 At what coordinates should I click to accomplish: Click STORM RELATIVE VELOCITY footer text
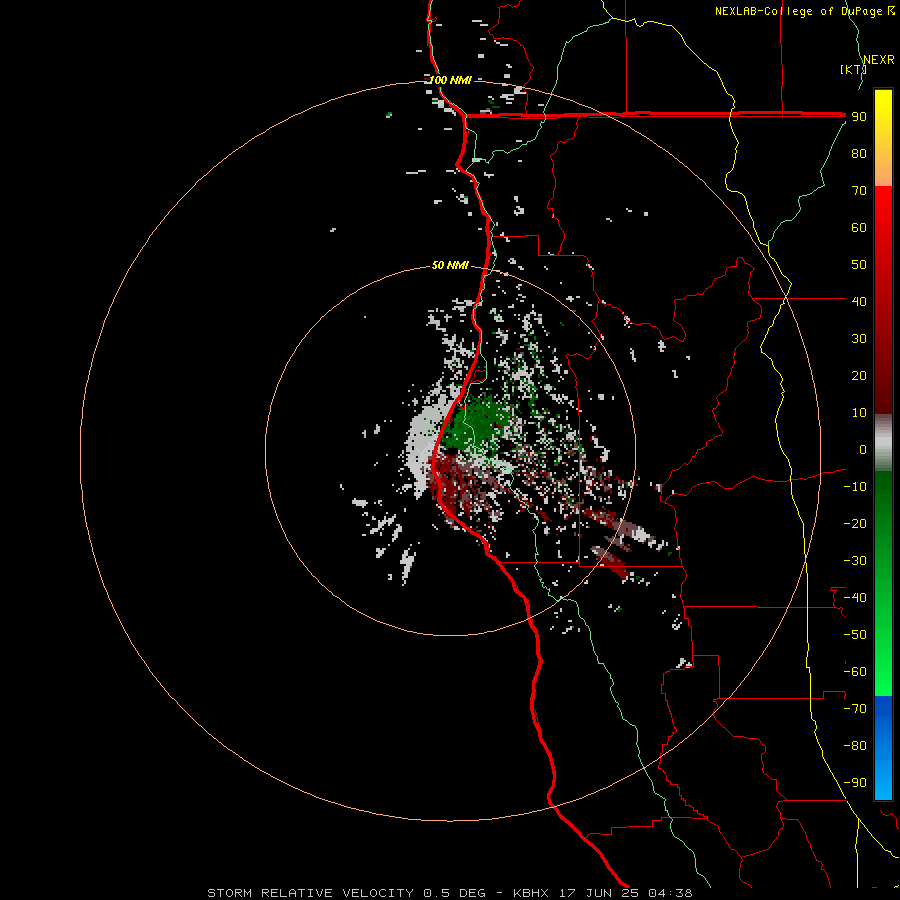tap(310, 893)
